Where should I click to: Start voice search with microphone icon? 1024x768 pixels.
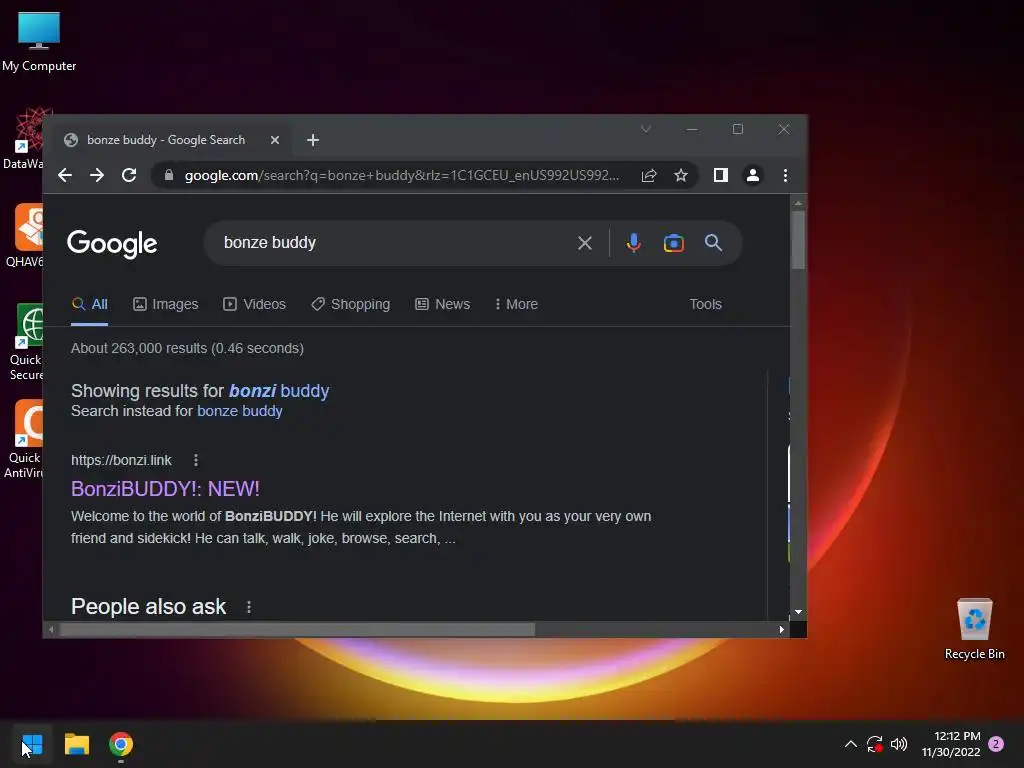[633, 243]
